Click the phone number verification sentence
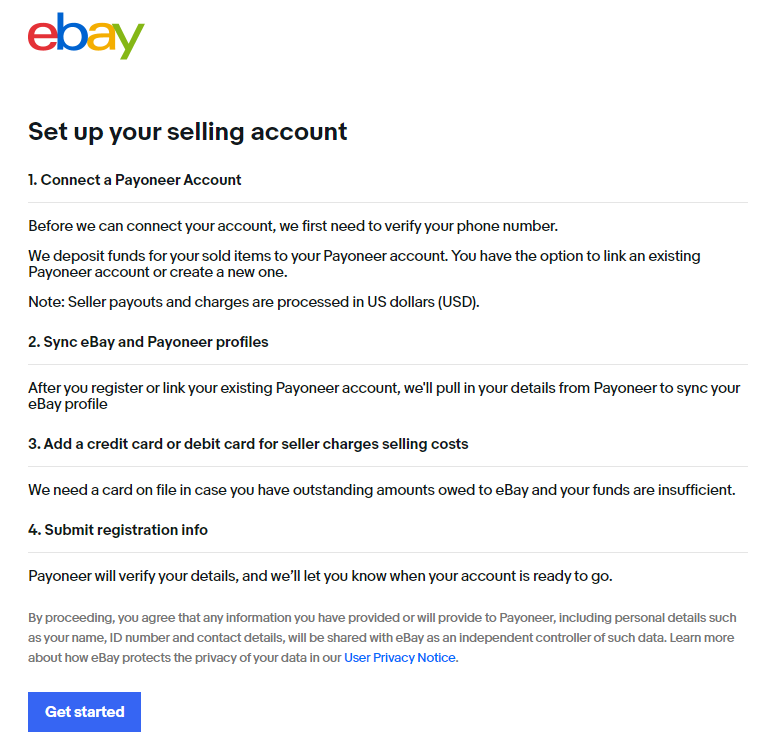The height and width of the screenshot is (756, 775). pyautogui.click(x=293, y=226)
